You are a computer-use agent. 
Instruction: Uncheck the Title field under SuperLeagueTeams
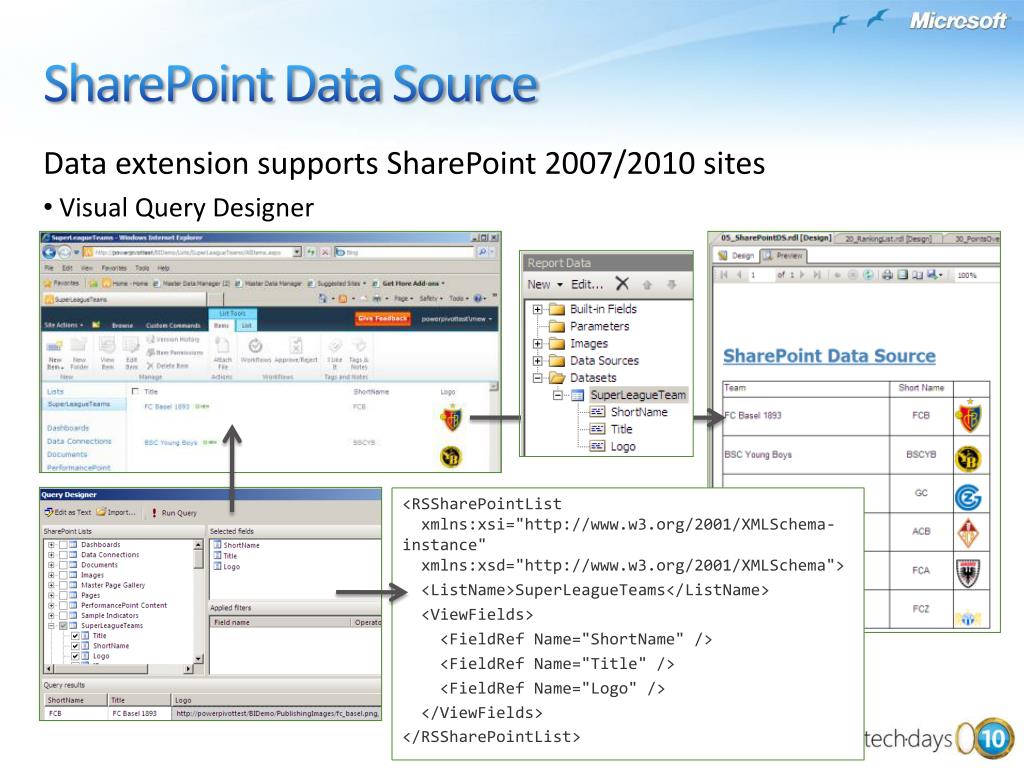(75, 635)
